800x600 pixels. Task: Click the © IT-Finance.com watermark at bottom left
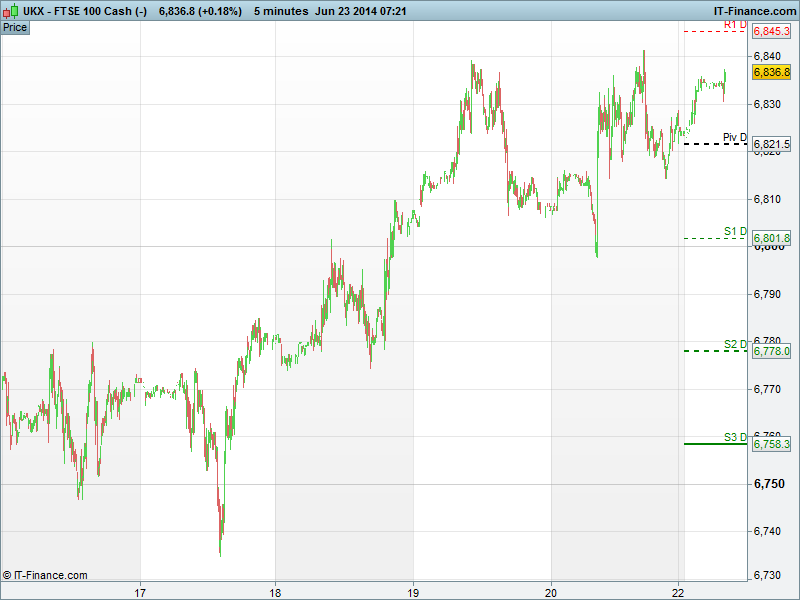[x=46, y=575]
